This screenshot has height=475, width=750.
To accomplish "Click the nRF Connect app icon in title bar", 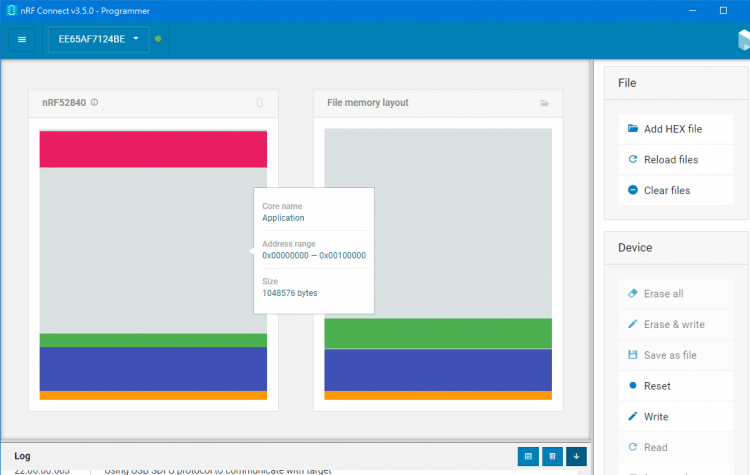I will point(11,10).
